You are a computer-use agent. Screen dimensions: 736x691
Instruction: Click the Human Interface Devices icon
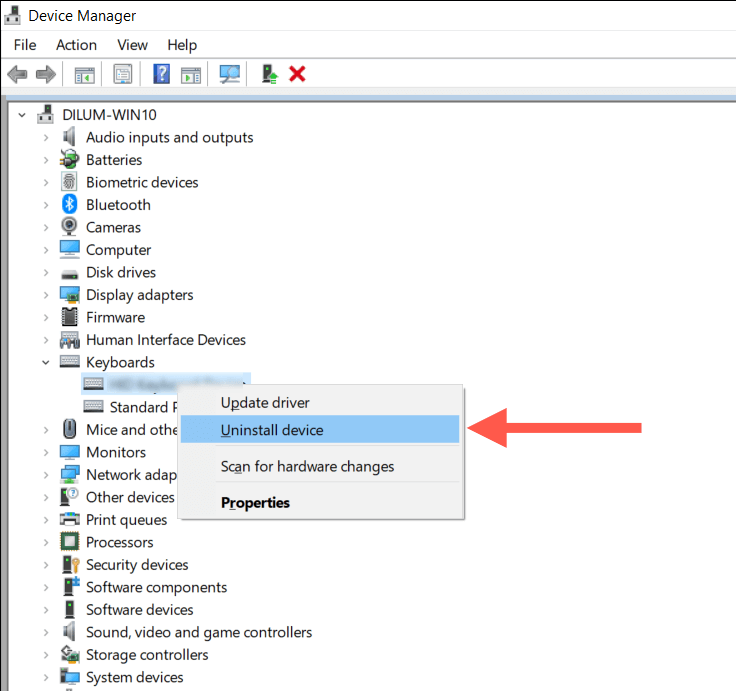[x=69, y=339]
